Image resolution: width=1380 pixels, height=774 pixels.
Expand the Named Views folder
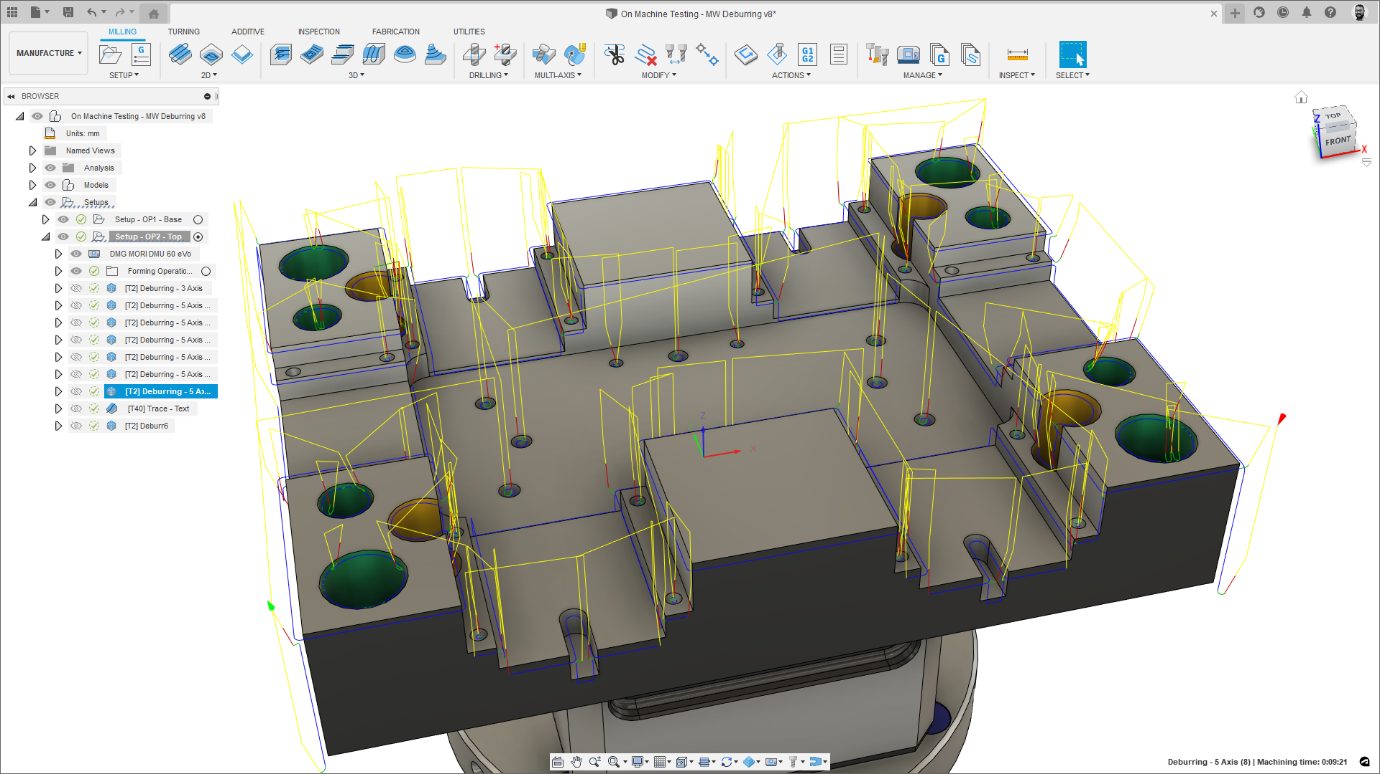32,151
